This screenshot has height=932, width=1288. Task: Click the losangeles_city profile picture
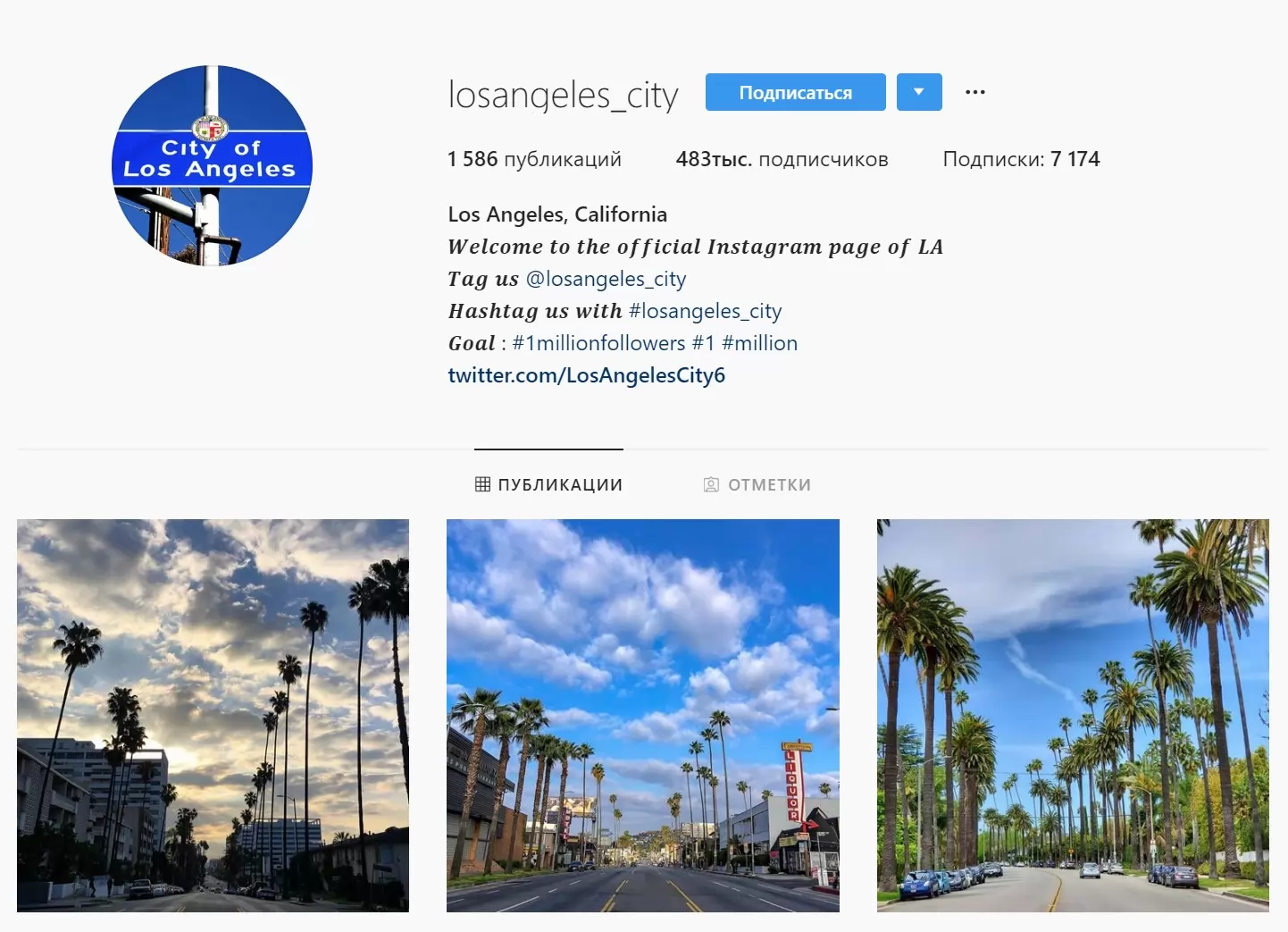click(x=212, y=165)
